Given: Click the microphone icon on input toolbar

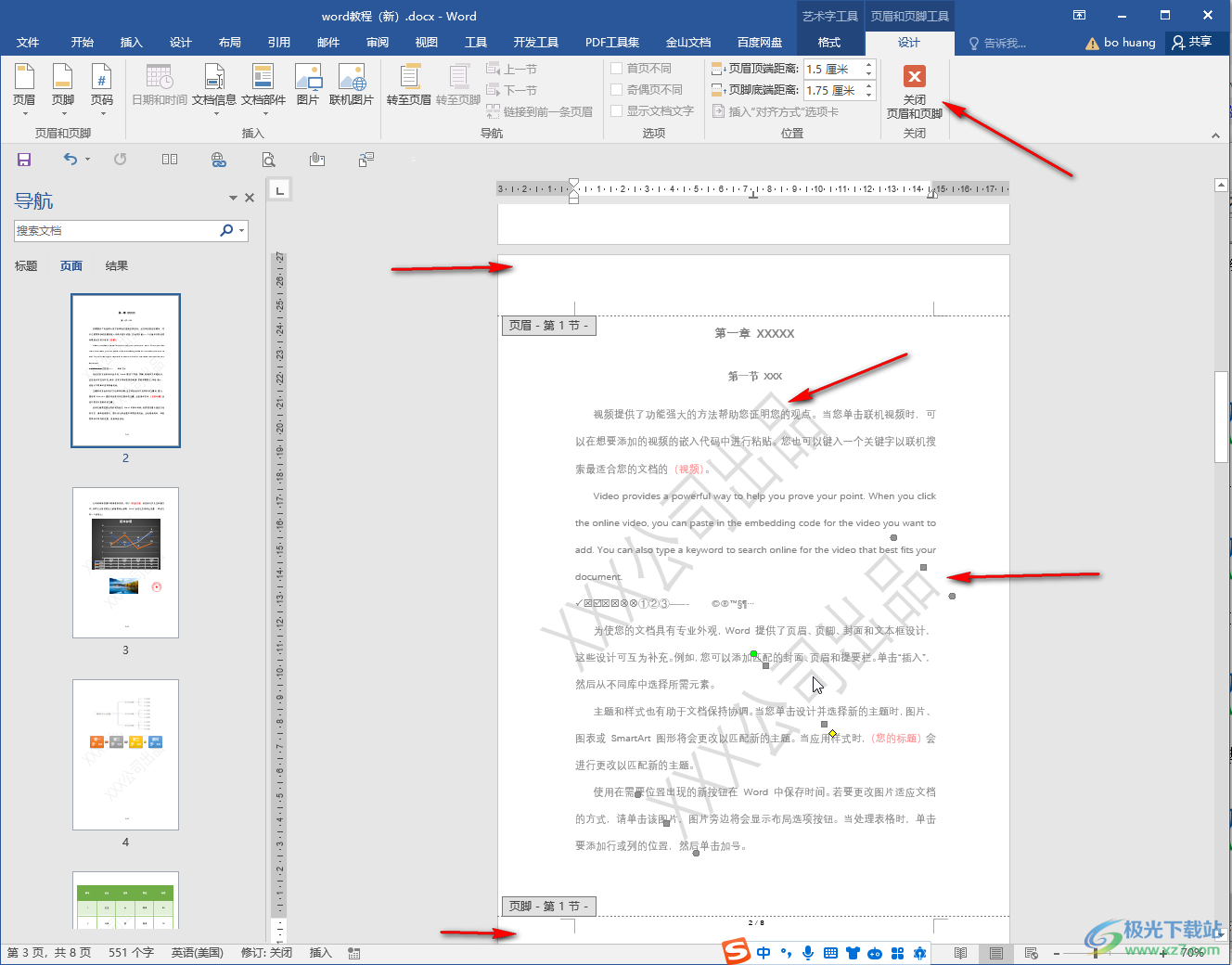Looking at the screenshot, I should [x=808, y=953].
